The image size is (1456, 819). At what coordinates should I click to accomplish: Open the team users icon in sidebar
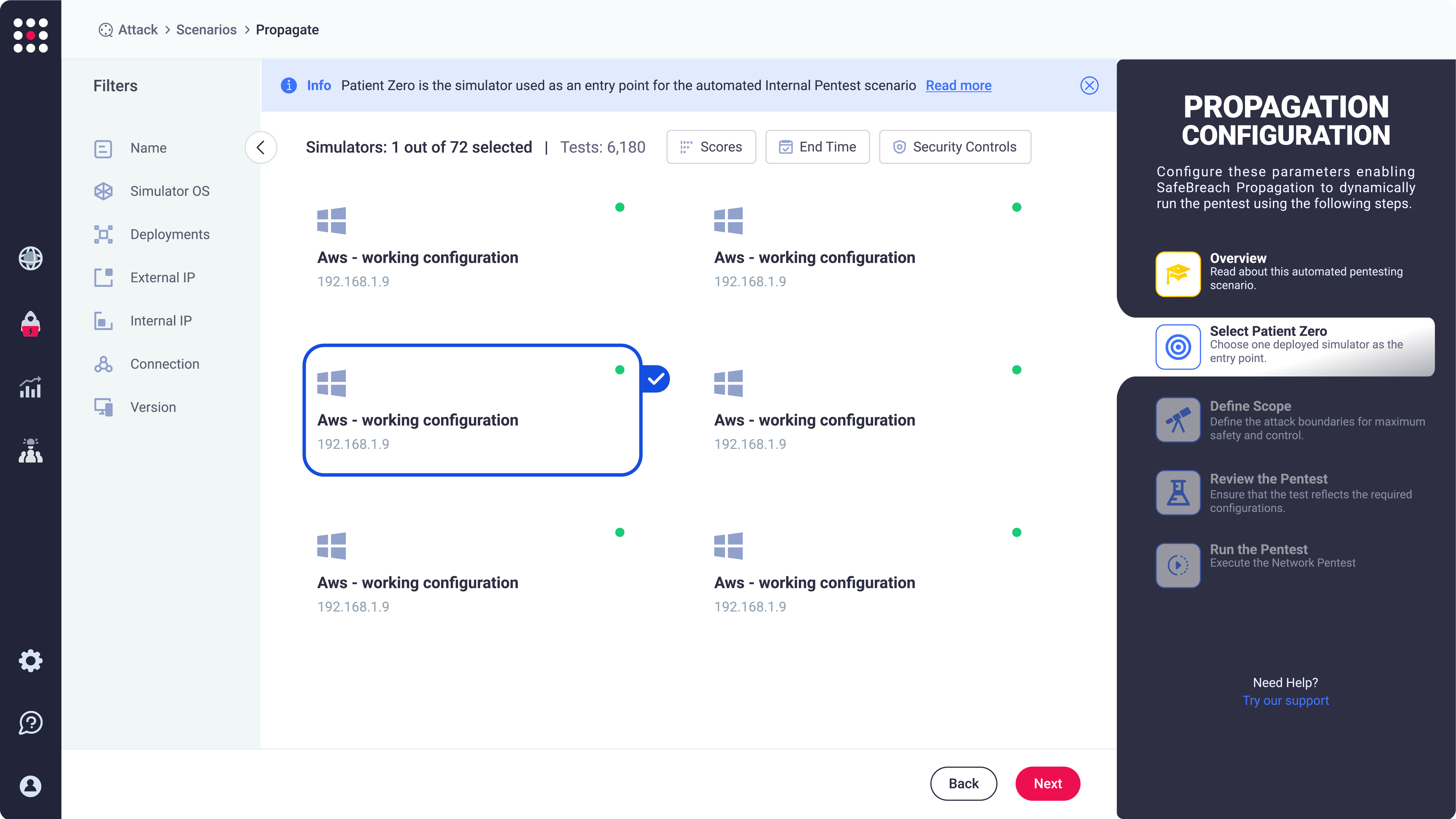[31, 451]
